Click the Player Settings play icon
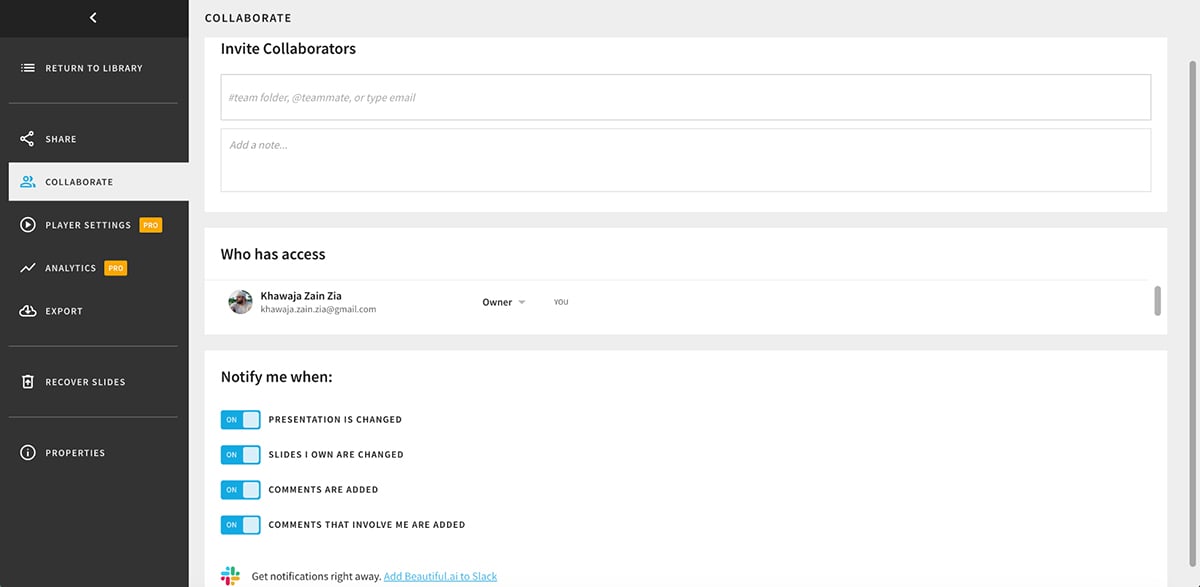 [28, 225]
